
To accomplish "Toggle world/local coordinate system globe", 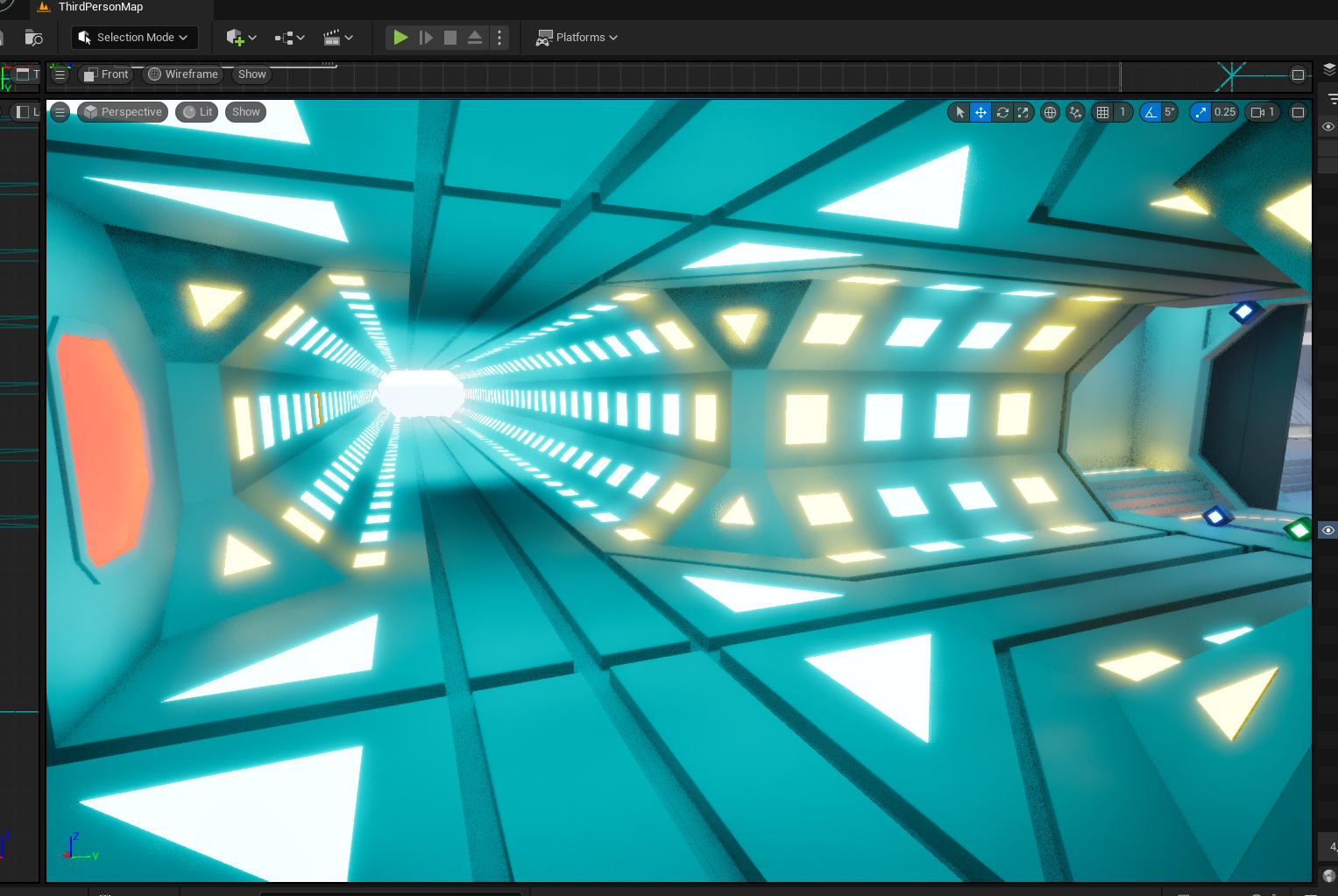I will point(1050,112).
